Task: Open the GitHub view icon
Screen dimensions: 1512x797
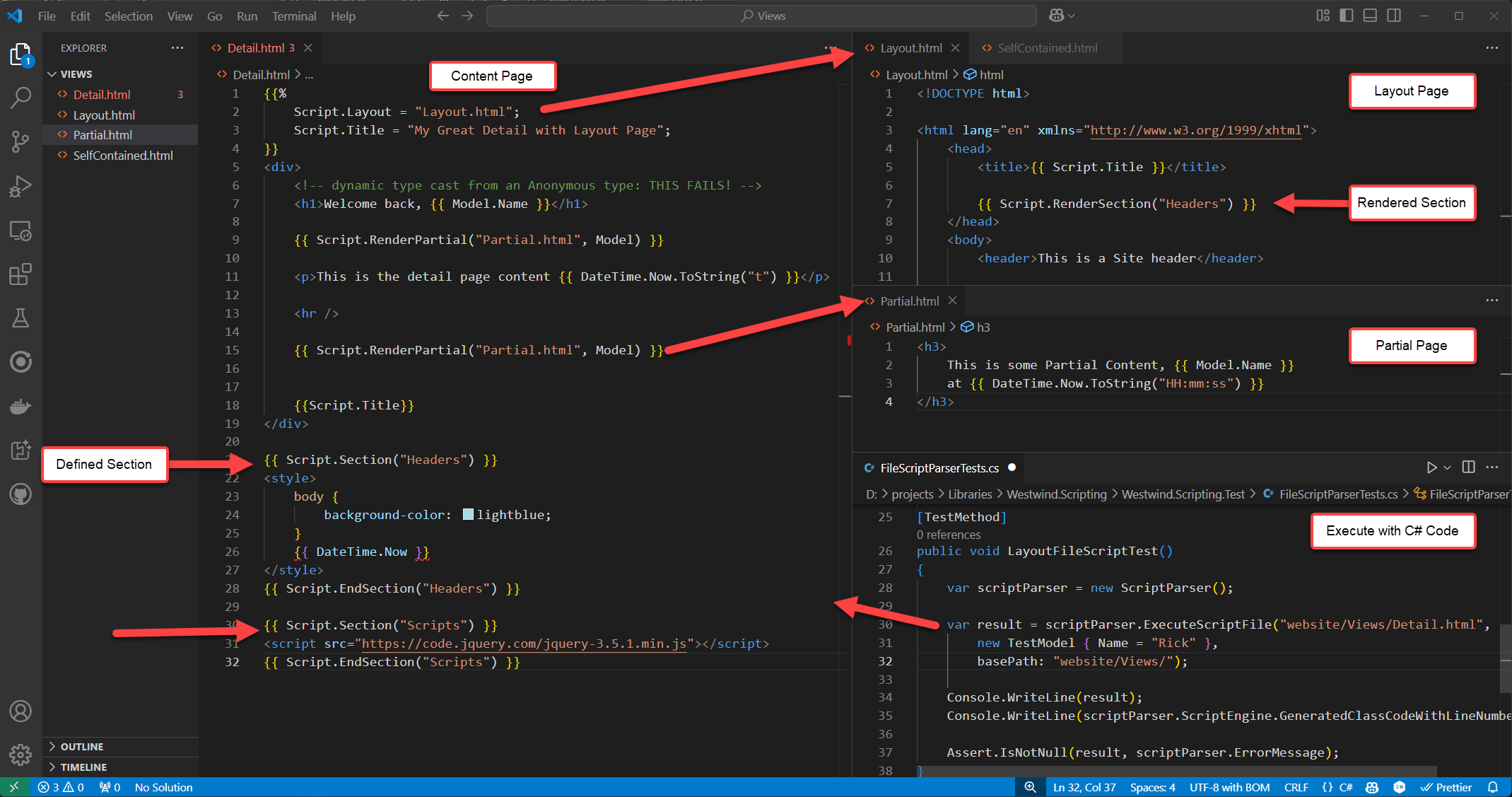Action: [20, 494]
